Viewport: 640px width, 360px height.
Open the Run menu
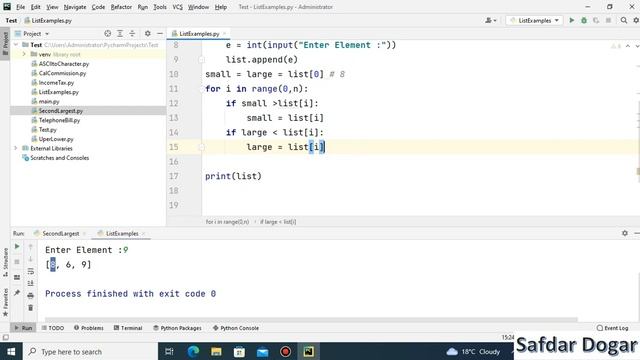click(x=142, y=7)
